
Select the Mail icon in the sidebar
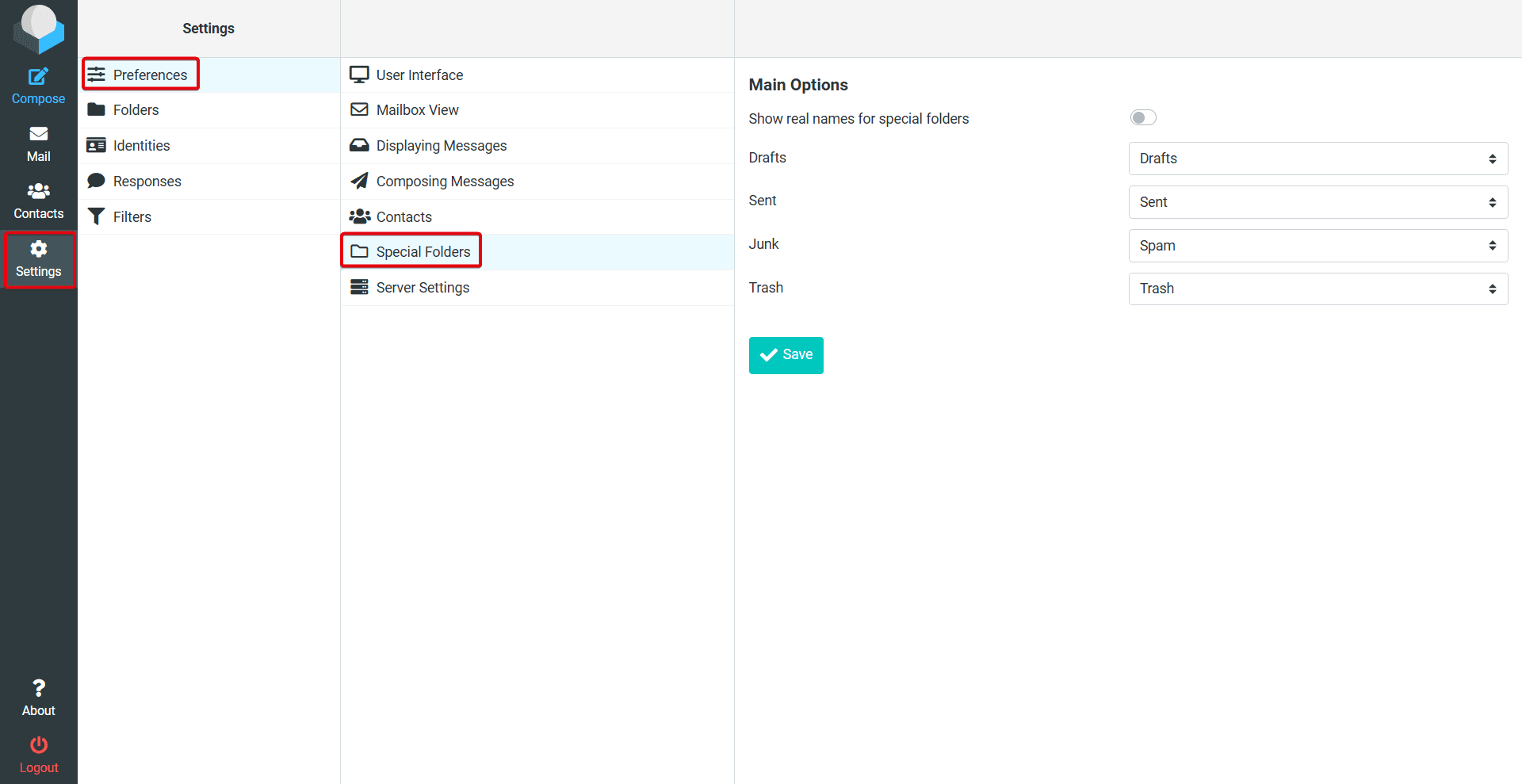[x=38, y=143]
